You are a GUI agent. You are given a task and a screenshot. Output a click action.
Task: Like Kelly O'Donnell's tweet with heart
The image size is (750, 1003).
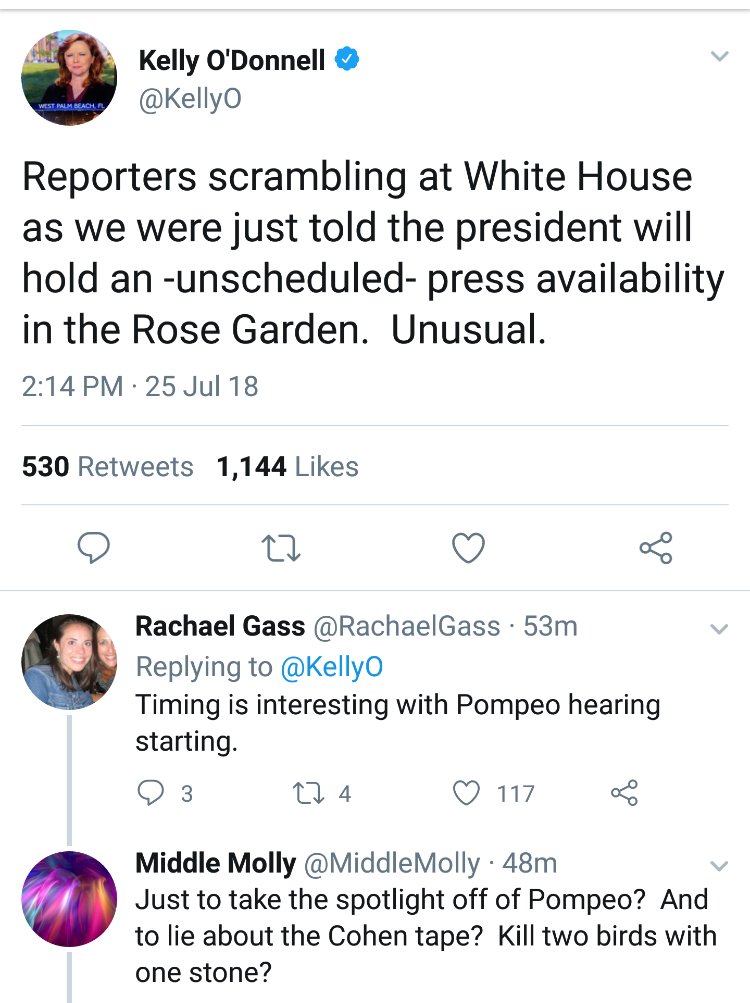coord(468,547)
